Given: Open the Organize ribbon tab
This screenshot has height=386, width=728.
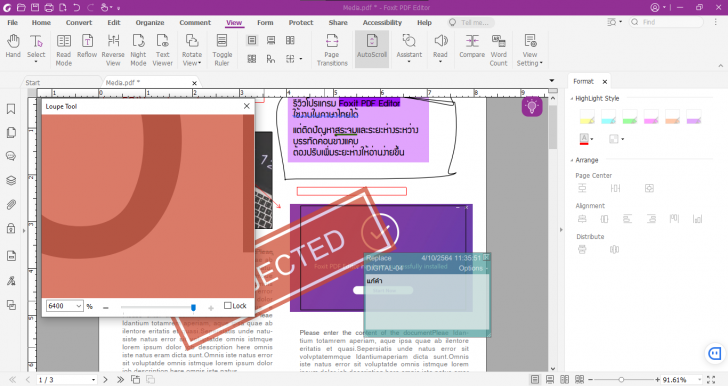Looking at the screenshot, I should [x=150, y=22].
